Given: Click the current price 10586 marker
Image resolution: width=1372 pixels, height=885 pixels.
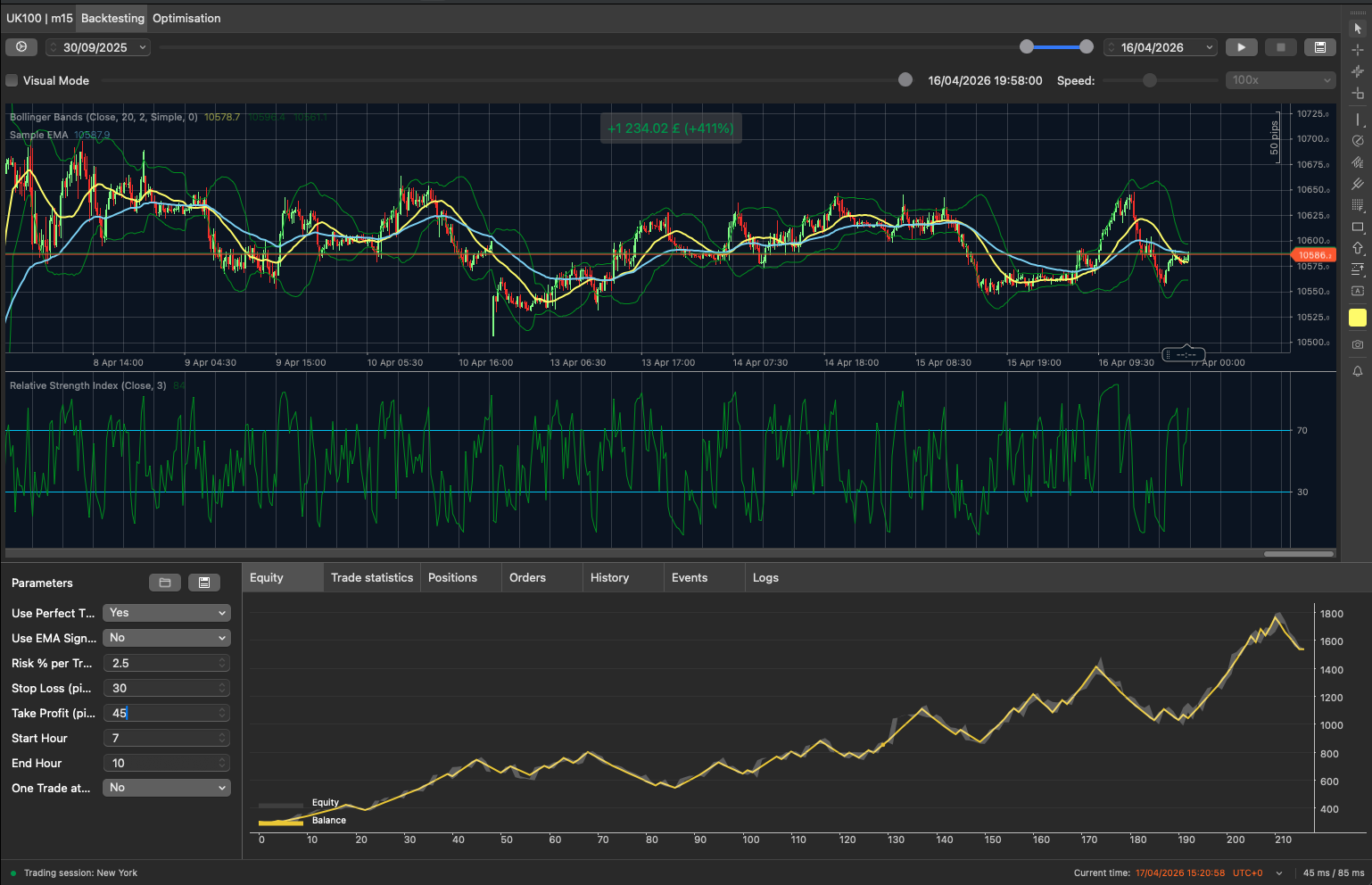Looking at the screenshot, I should click(1313, 255).
